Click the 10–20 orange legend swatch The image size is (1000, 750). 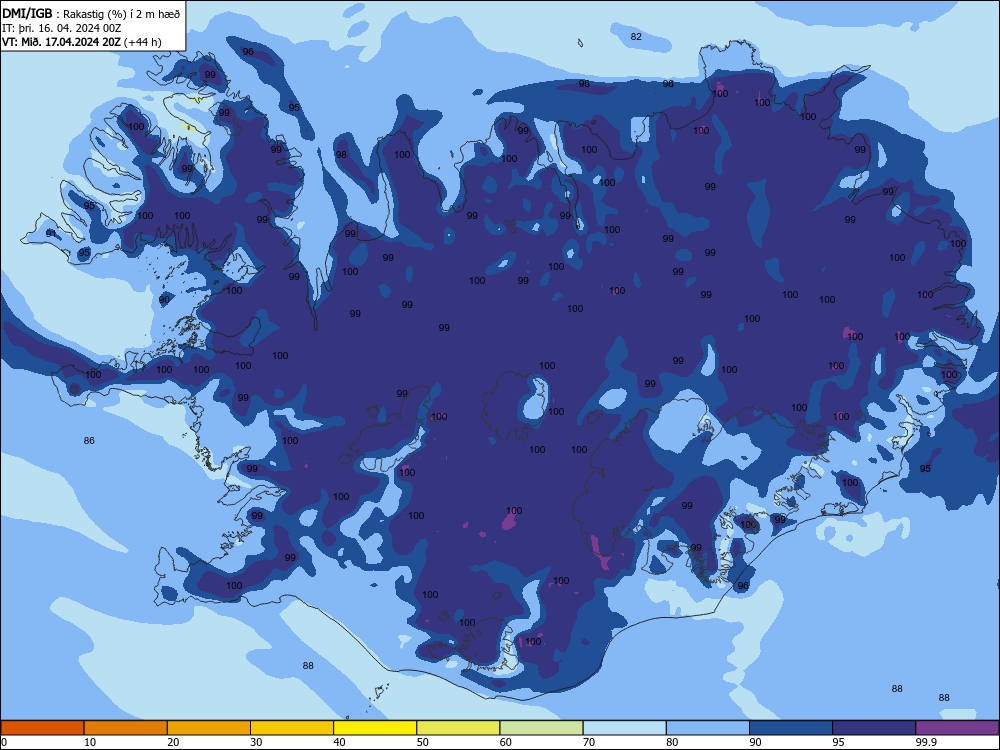126,728
